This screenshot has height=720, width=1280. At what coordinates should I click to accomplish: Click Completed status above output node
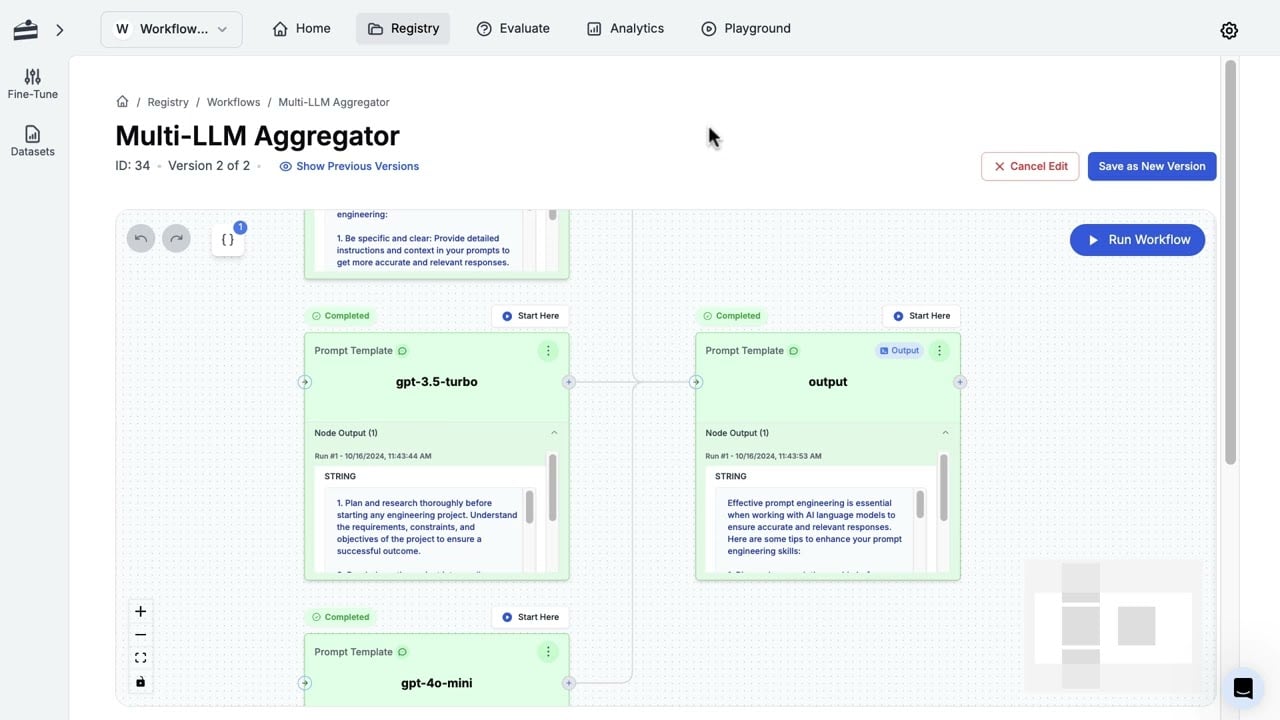(x=732, y=316)
